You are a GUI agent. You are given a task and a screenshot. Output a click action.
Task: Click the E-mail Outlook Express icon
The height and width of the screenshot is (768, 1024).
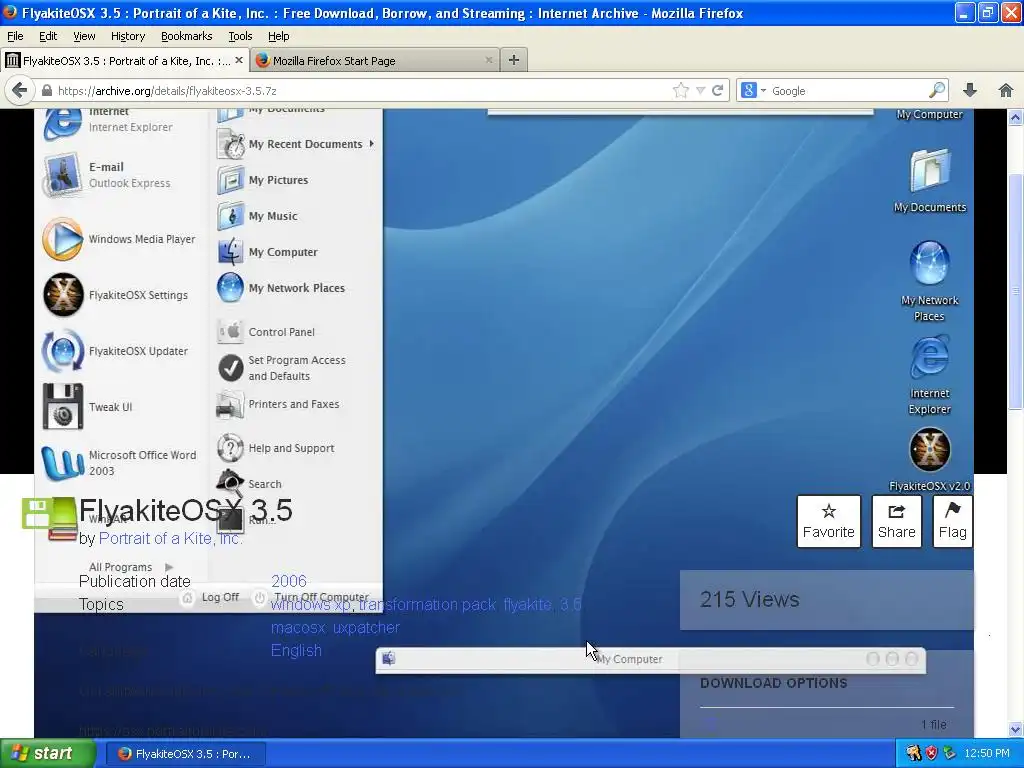point(62,174)
